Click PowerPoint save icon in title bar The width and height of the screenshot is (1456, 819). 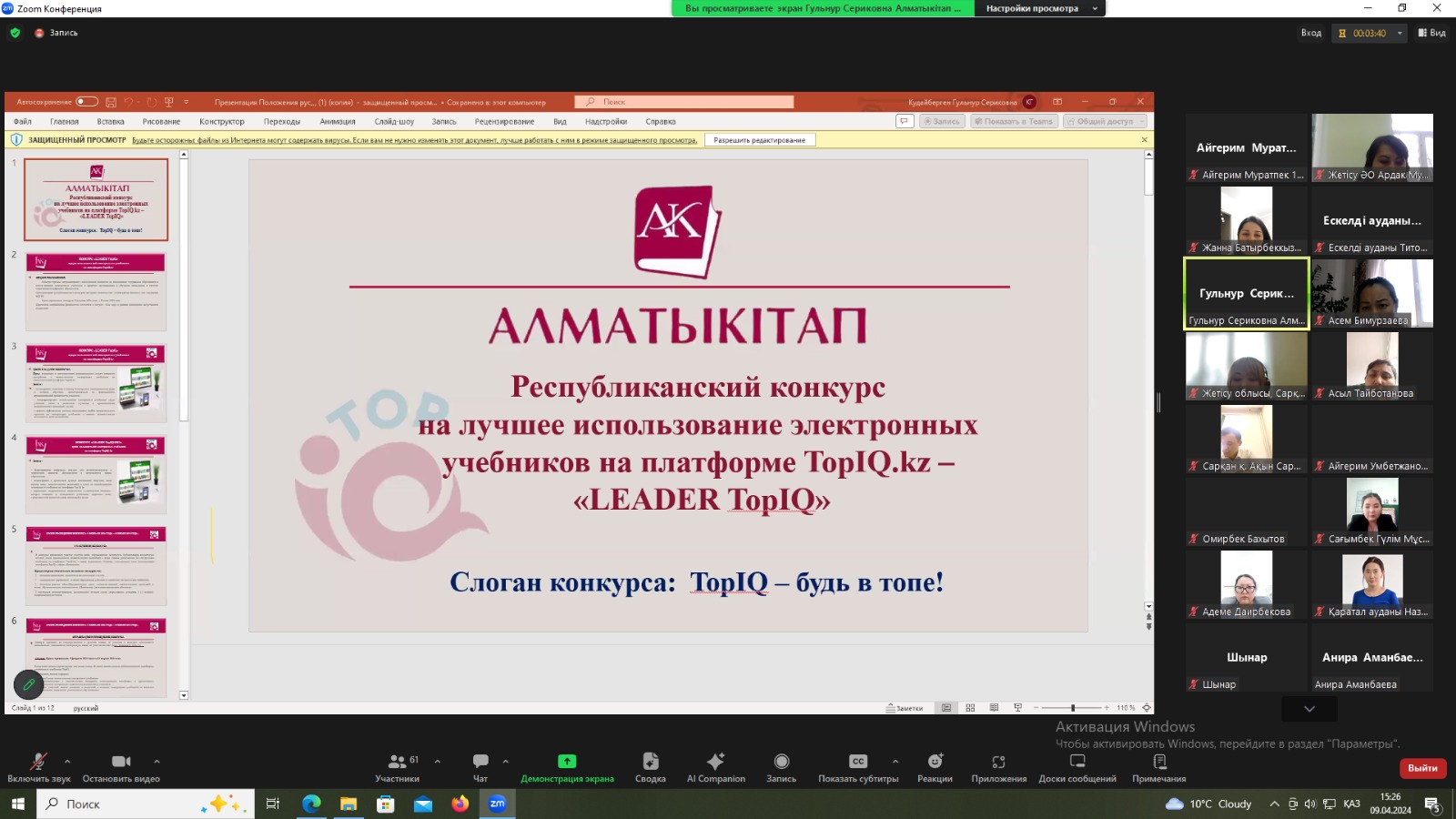coord(111,102)
